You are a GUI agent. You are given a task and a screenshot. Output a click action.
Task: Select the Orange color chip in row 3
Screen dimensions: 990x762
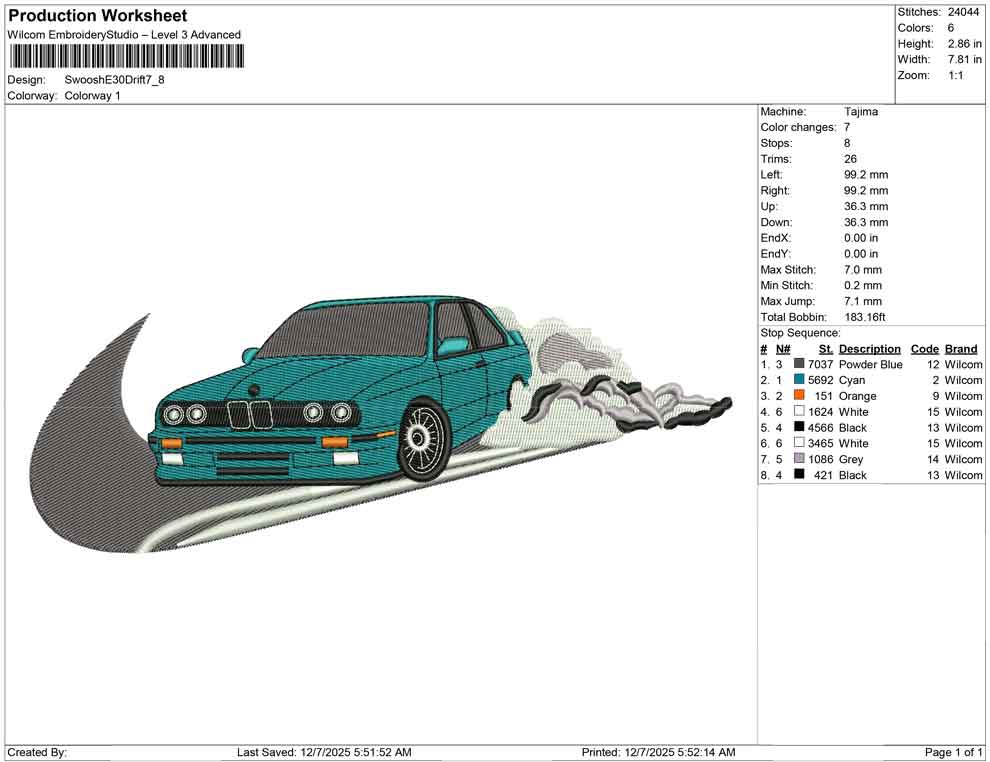[798, 396]
